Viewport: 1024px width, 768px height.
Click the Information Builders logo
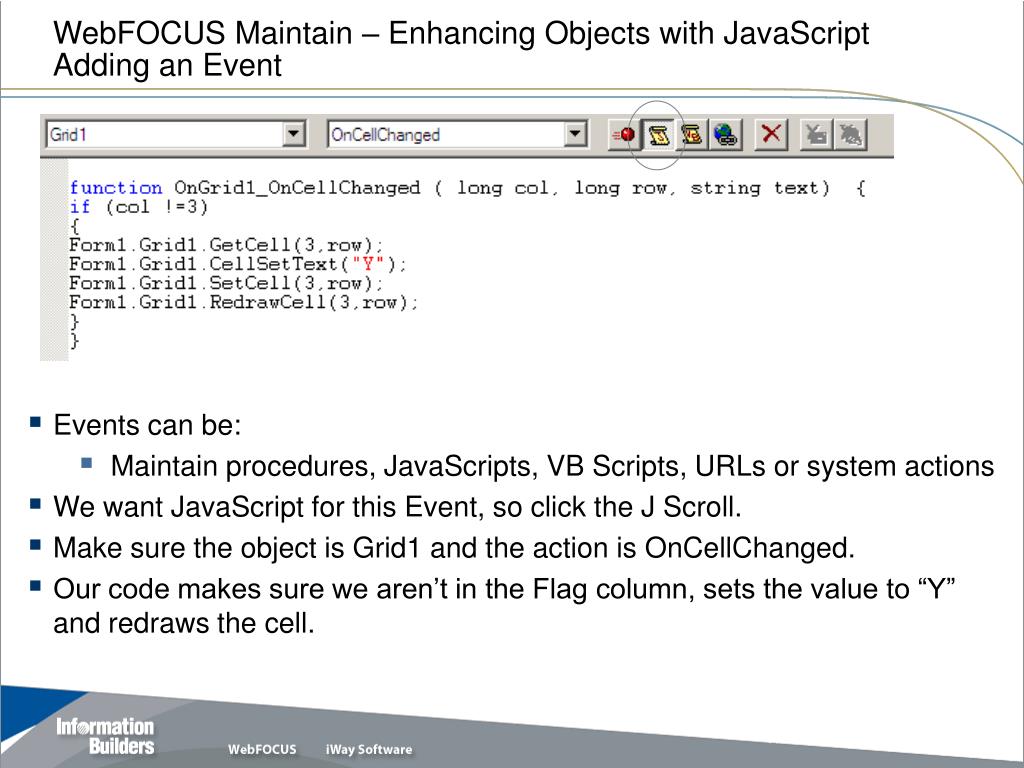[x=105, y=736]
